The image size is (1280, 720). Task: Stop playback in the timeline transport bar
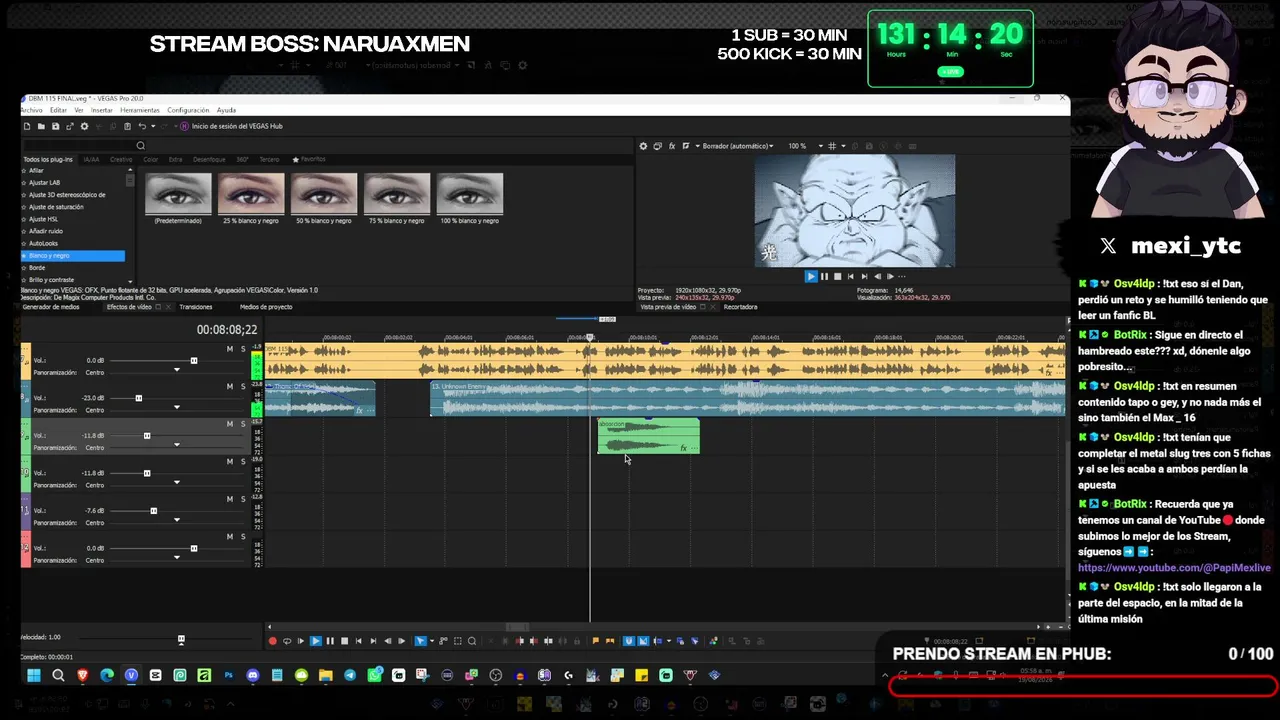point(344,641)
